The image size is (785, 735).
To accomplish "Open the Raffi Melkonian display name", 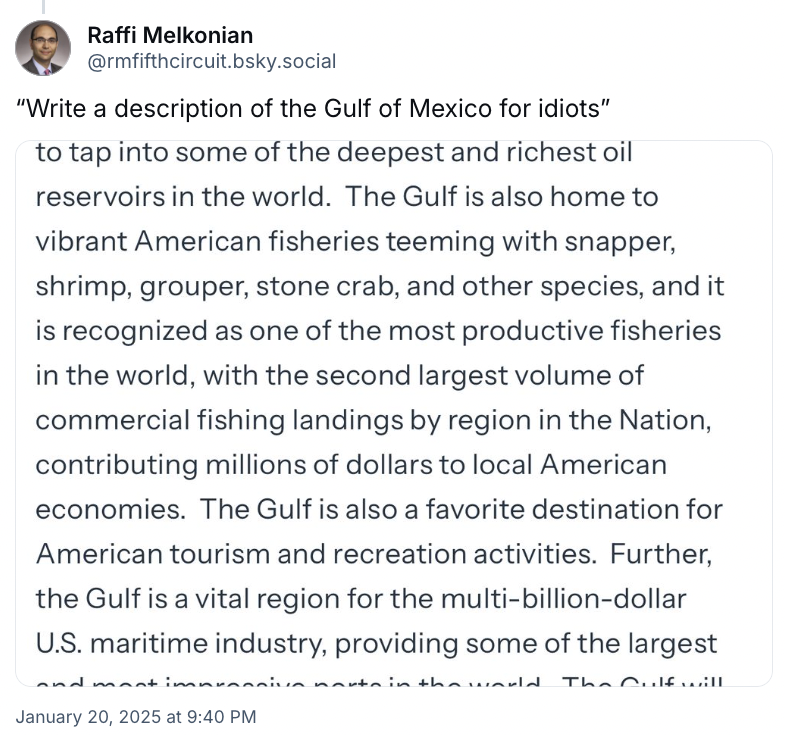I will (170, 36).
